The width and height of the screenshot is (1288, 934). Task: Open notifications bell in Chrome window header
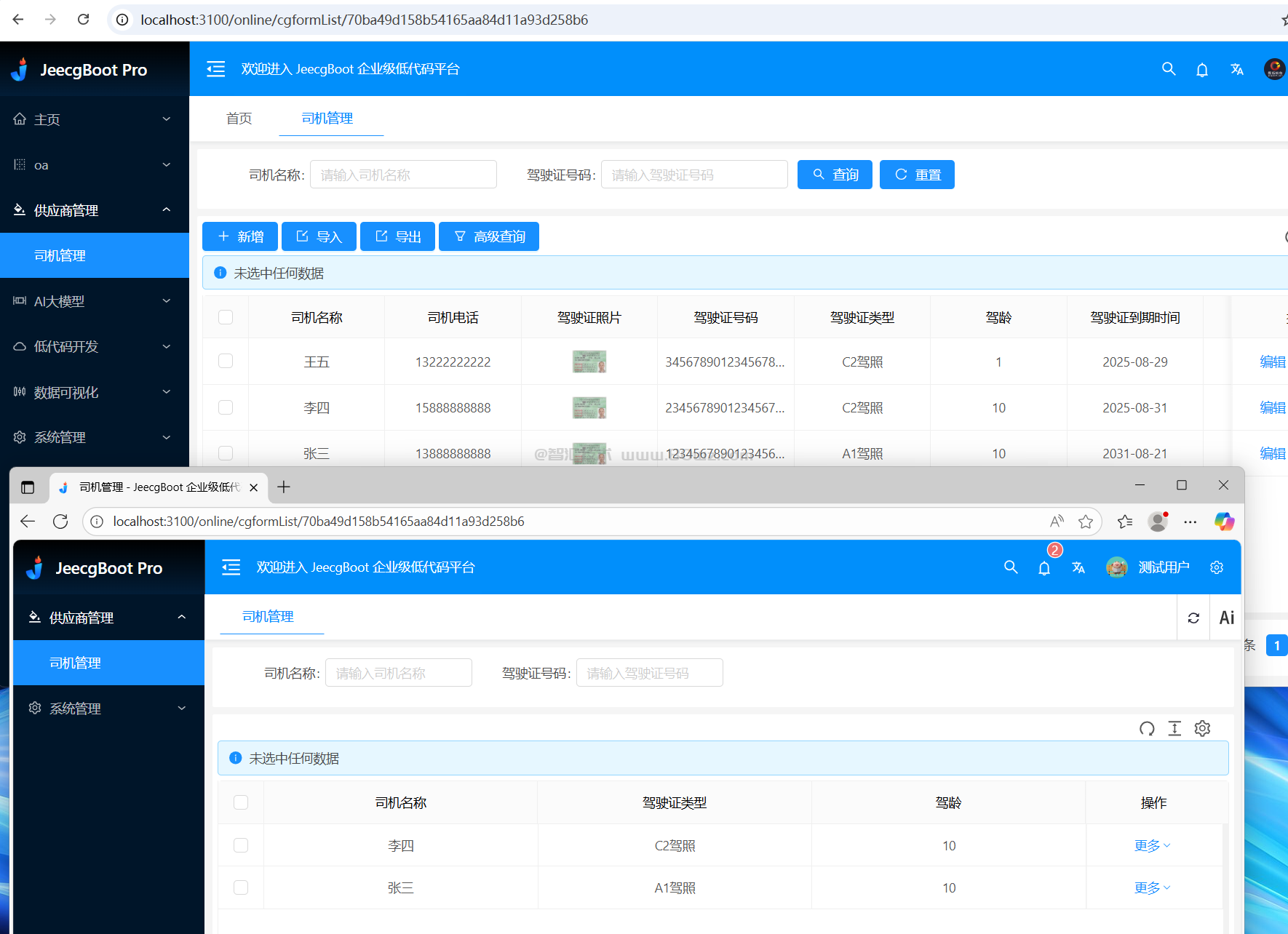1202,70
